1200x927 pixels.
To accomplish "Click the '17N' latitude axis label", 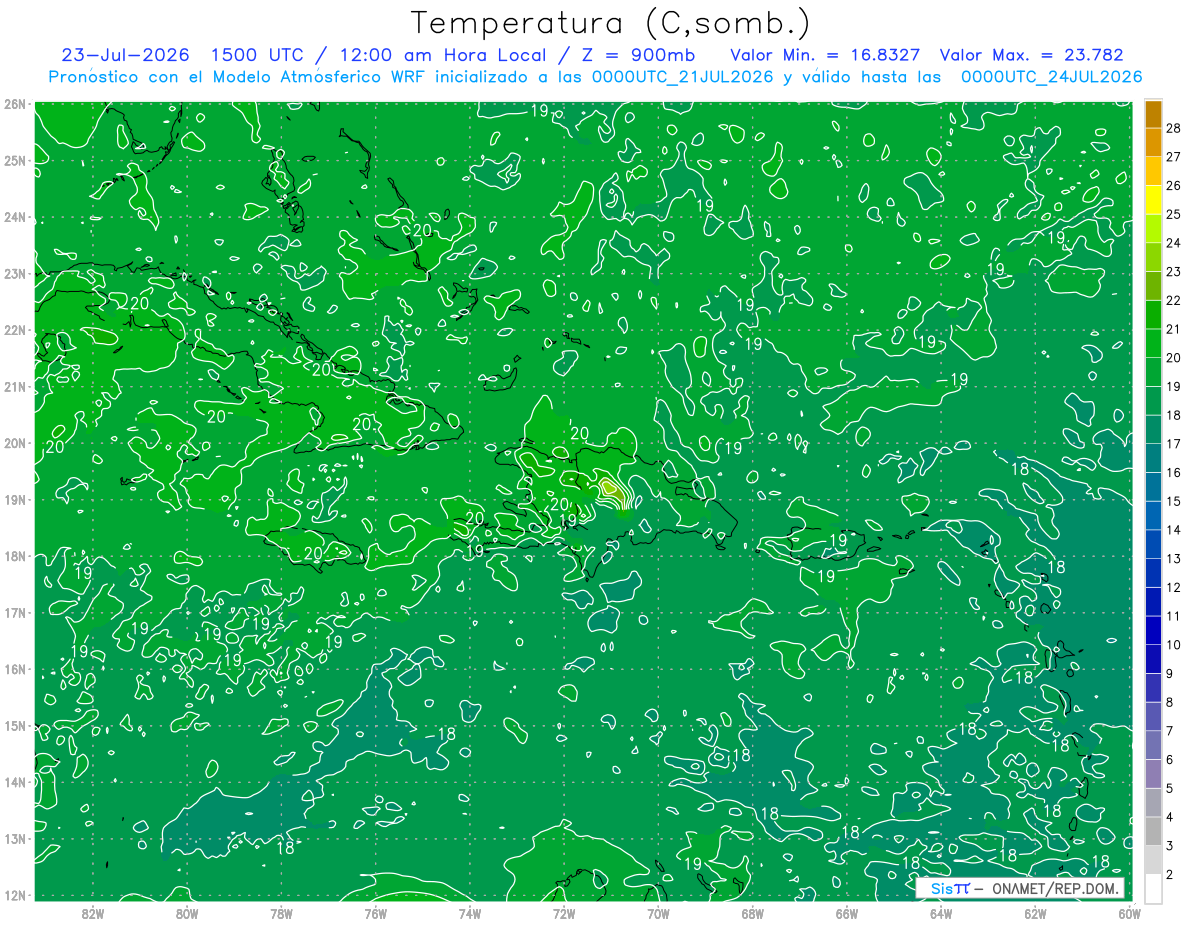I will coord(14,613).
